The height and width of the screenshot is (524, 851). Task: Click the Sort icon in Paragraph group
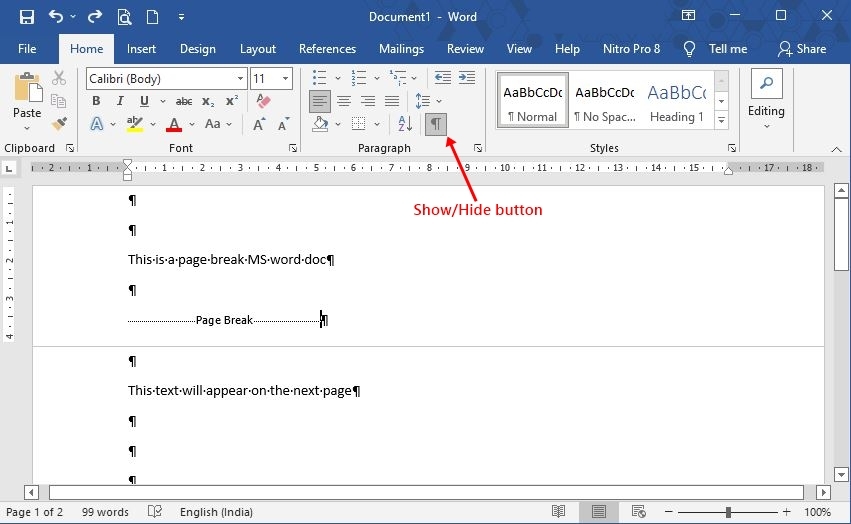click(405, 124)
